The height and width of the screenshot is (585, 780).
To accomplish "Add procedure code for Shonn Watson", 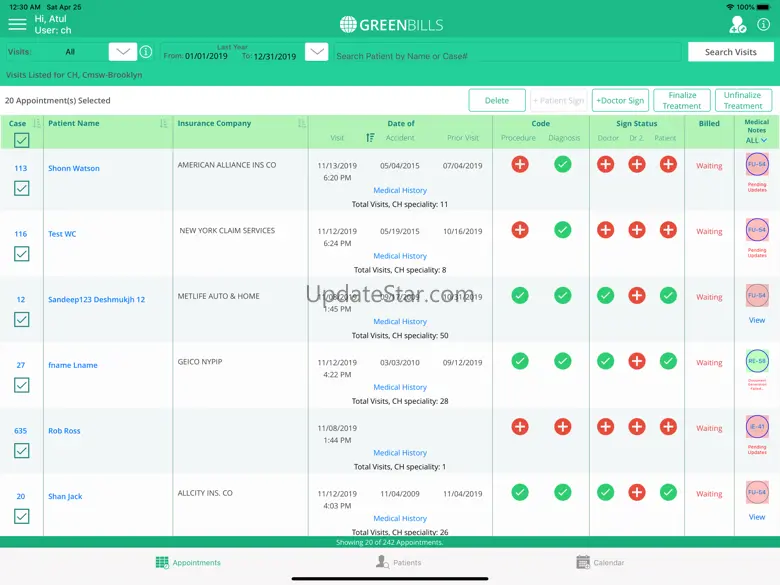I will click(x=520, y=164).
